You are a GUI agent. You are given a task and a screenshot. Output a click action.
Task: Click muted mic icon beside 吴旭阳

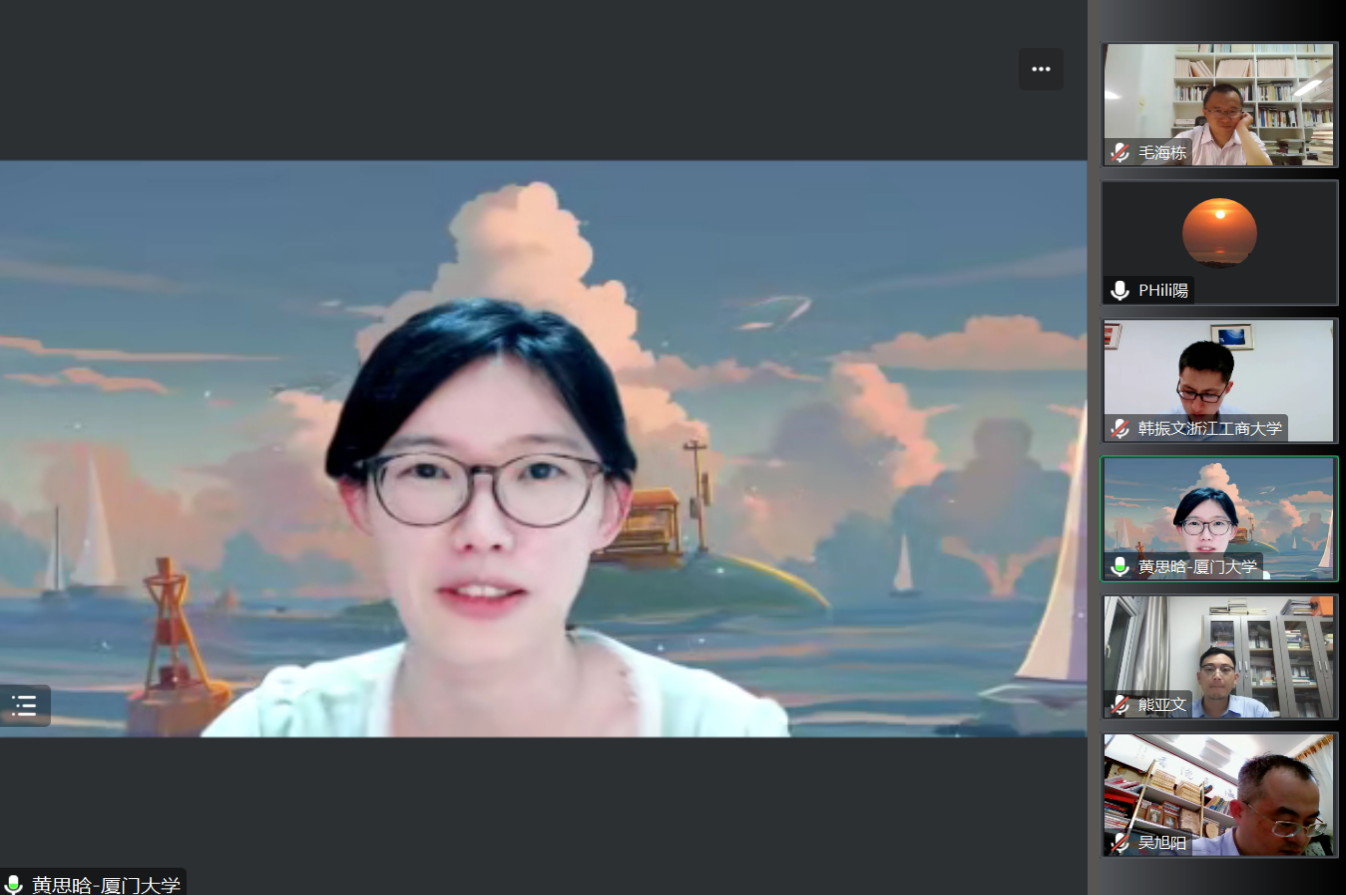coord(1120,843)
